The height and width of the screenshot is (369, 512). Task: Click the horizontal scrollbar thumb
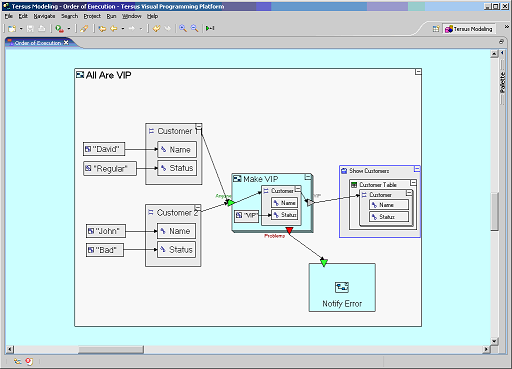(111, 349)
